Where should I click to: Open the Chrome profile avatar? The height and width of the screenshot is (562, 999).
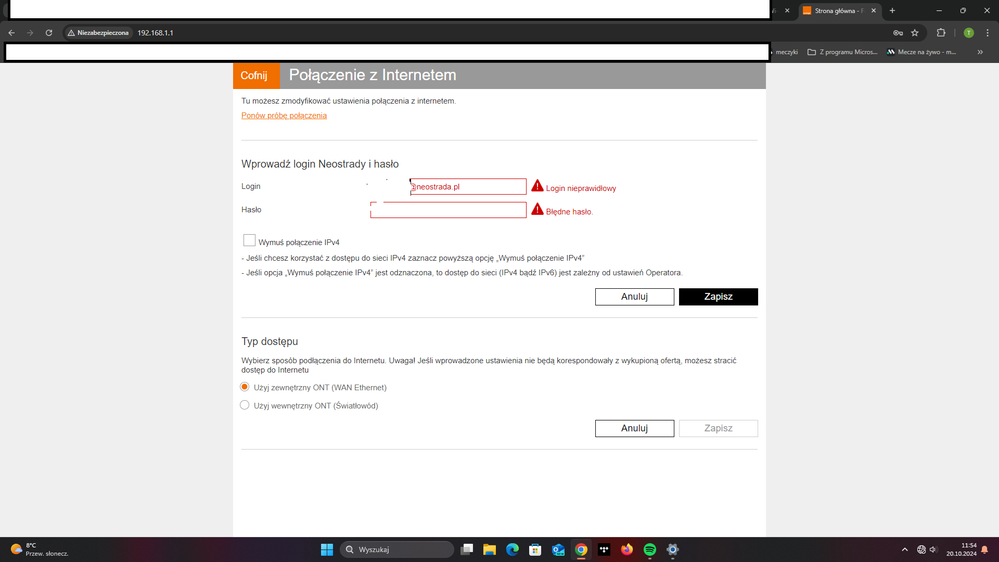pyautogui.click(x=968, y=33)
